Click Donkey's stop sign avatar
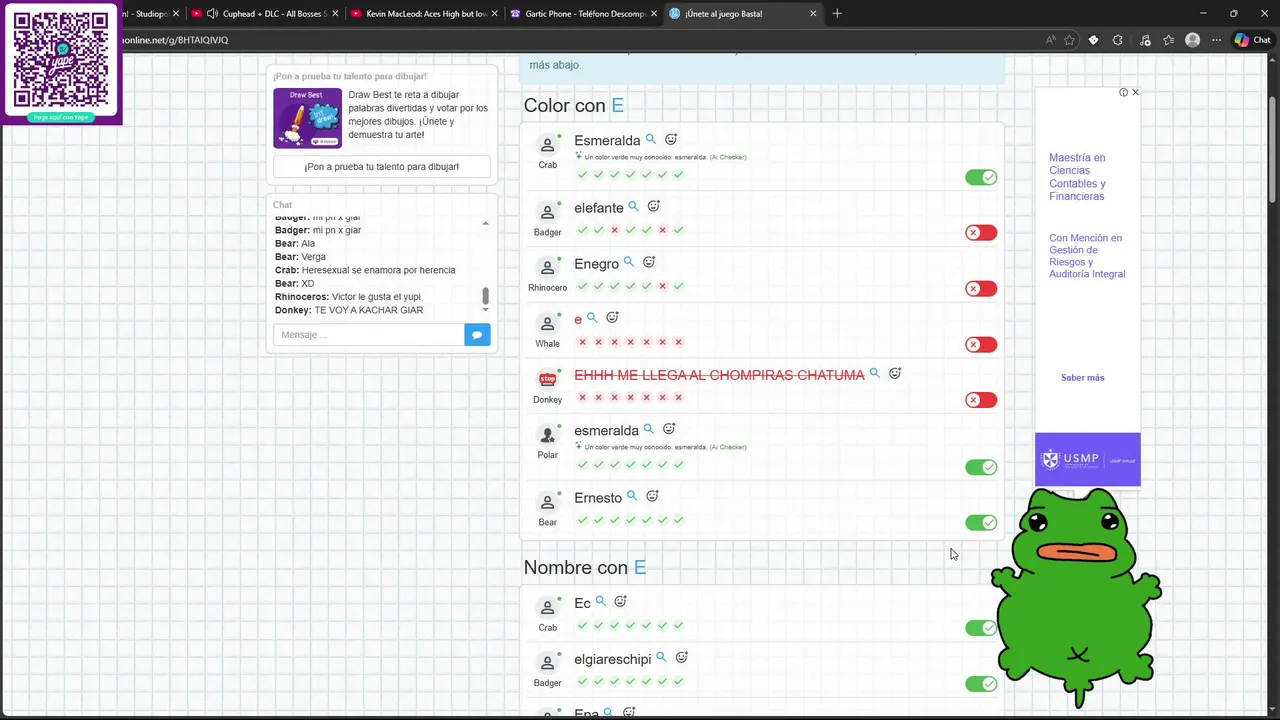The width and height of the screenshot is (1280, 720). pyautogui.click(x=547, y=379)
